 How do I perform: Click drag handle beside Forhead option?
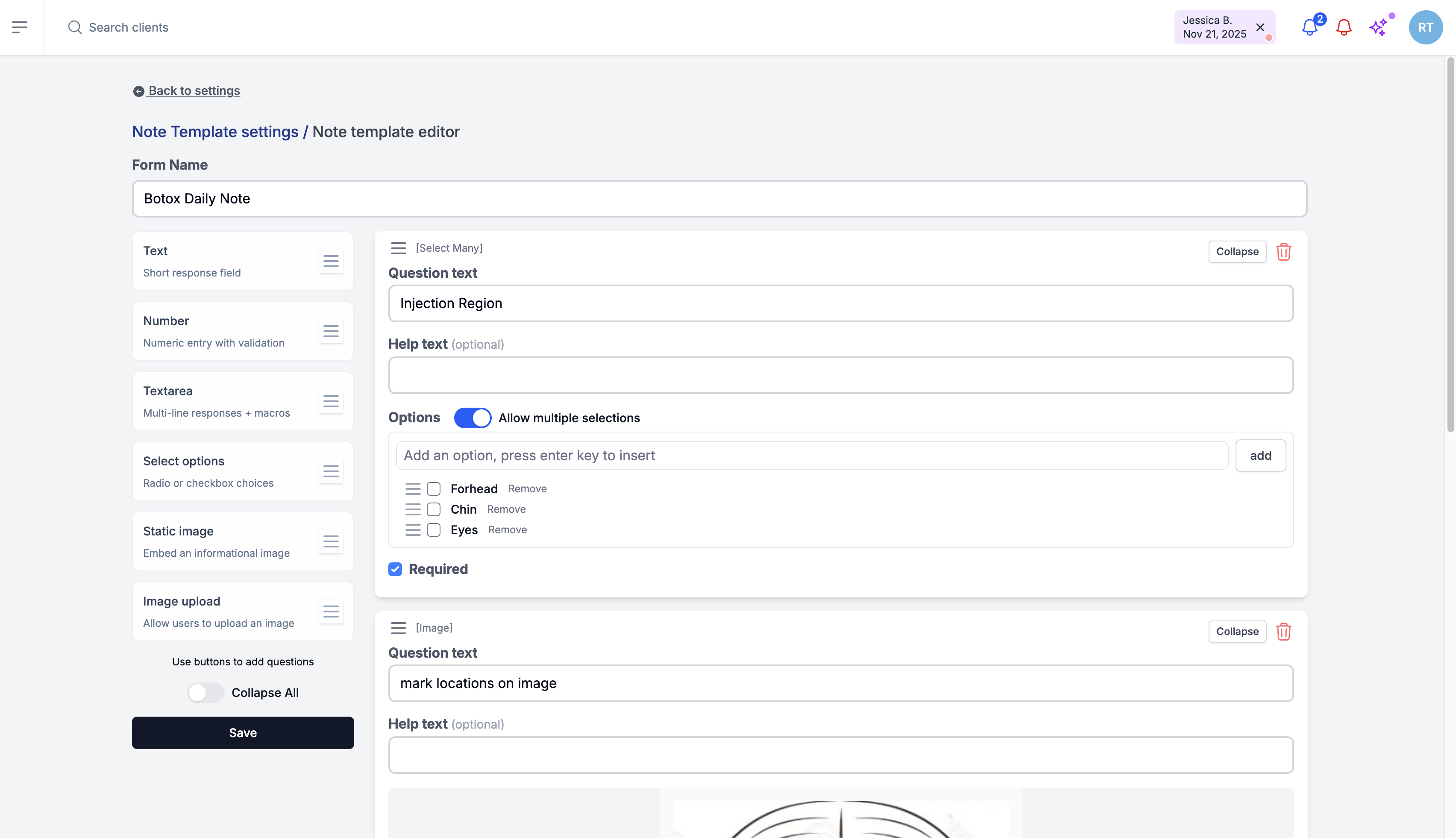(x=412, y=488)
